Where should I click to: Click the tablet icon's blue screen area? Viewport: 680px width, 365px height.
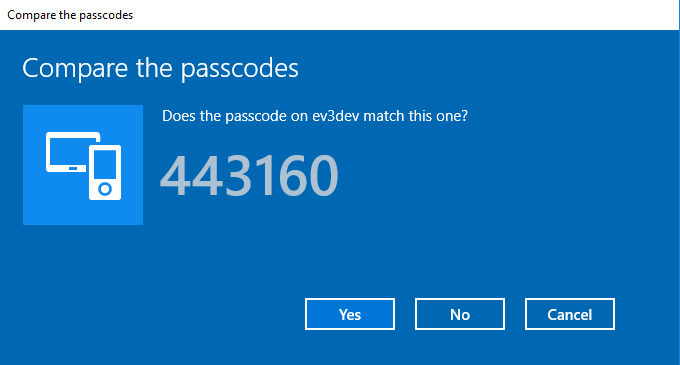click(69, 151)
